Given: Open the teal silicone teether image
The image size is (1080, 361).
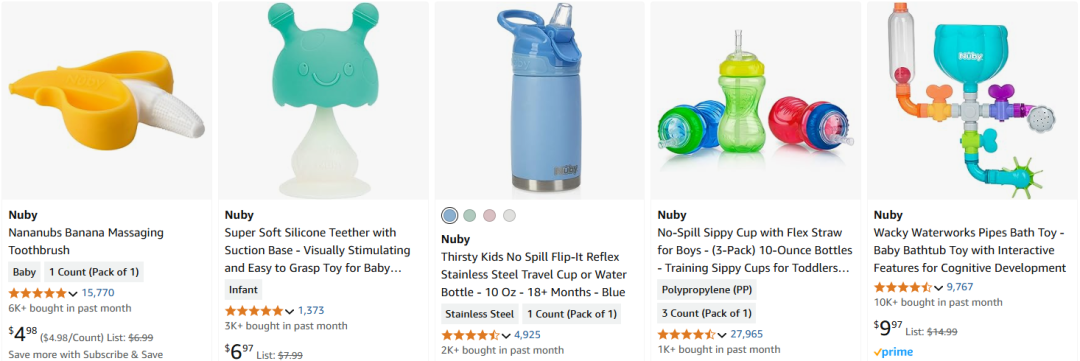Looking at the screenshot, I should coord(323,100).
